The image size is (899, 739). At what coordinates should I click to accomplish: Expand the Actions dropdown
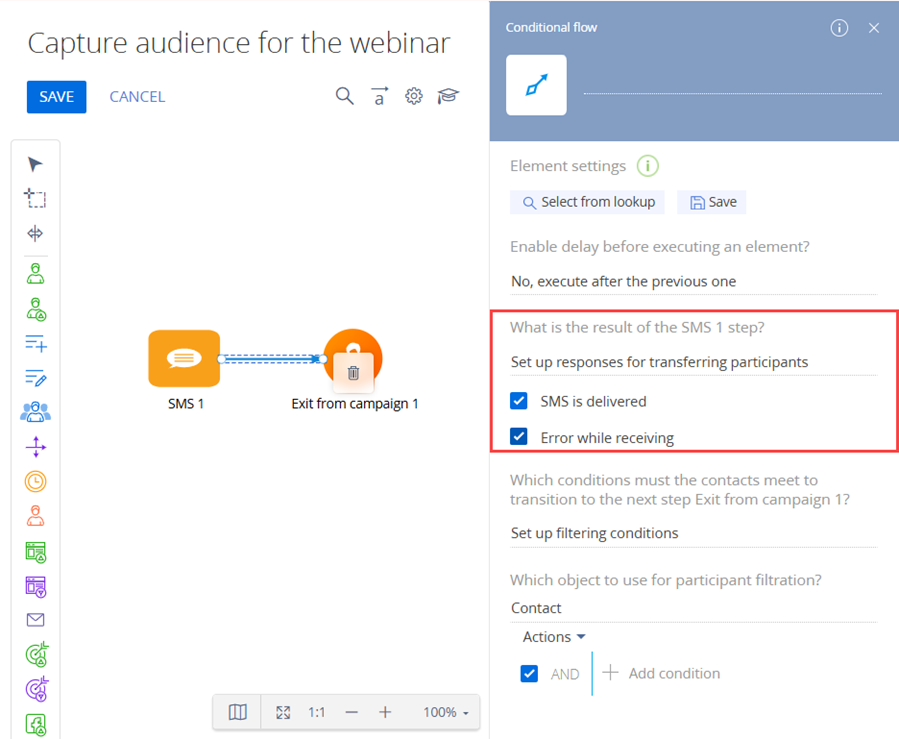point(554,637)
